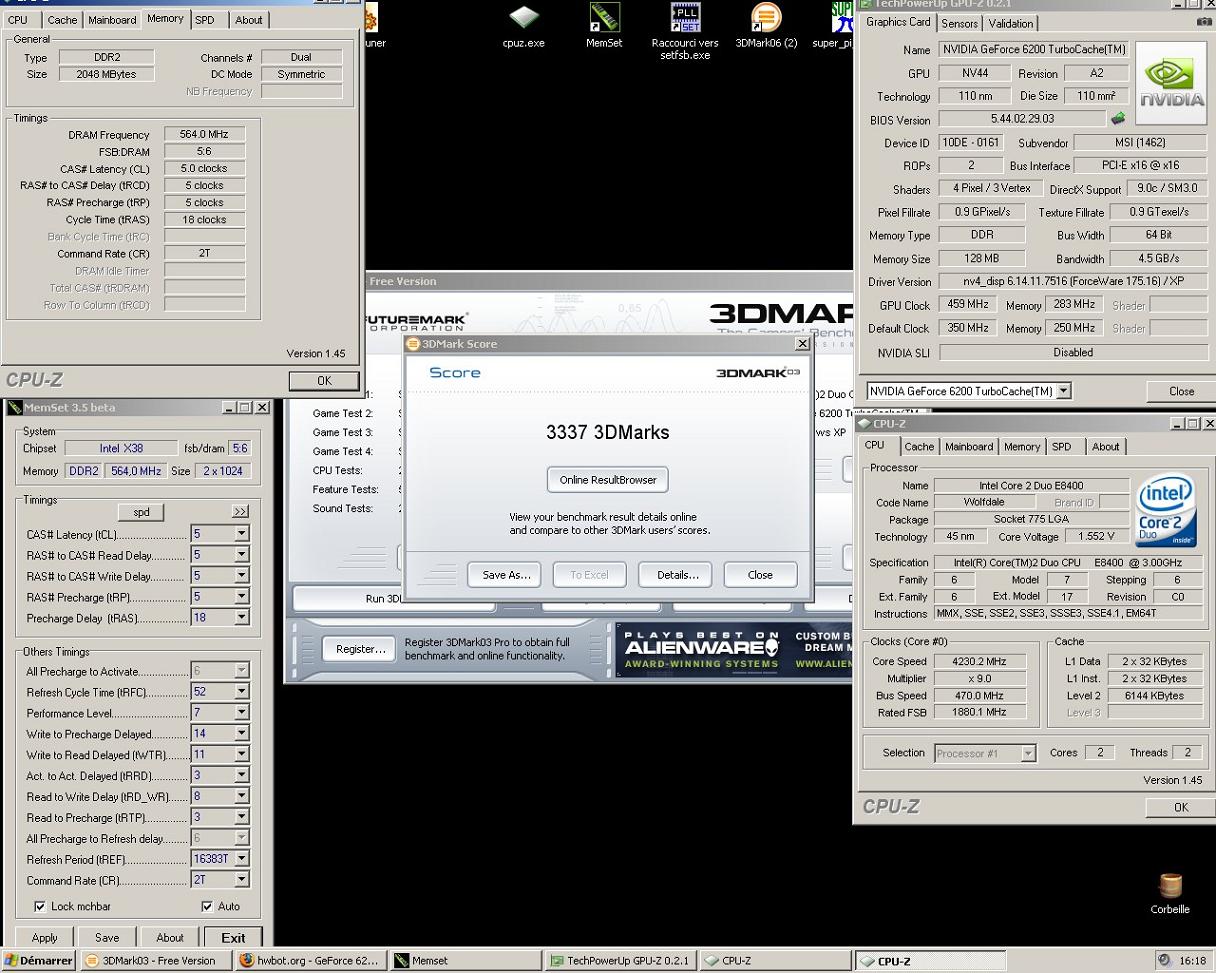Switch to Memory tab in lower-right CPU-Z

click(1022, 447)
